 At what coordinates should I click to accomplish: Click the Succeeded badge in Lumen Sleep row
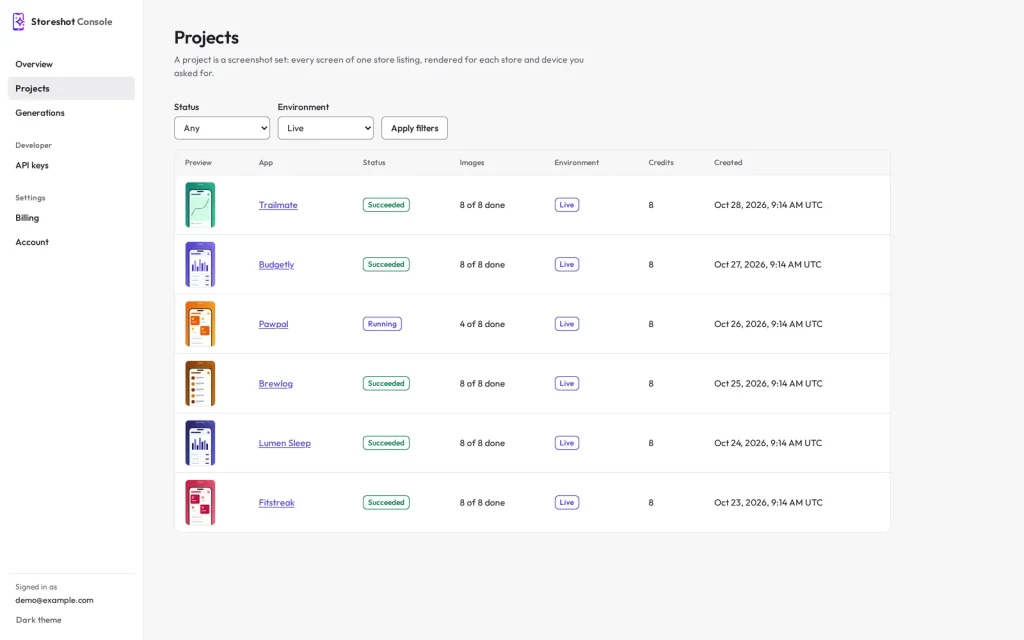pos(386,443)
